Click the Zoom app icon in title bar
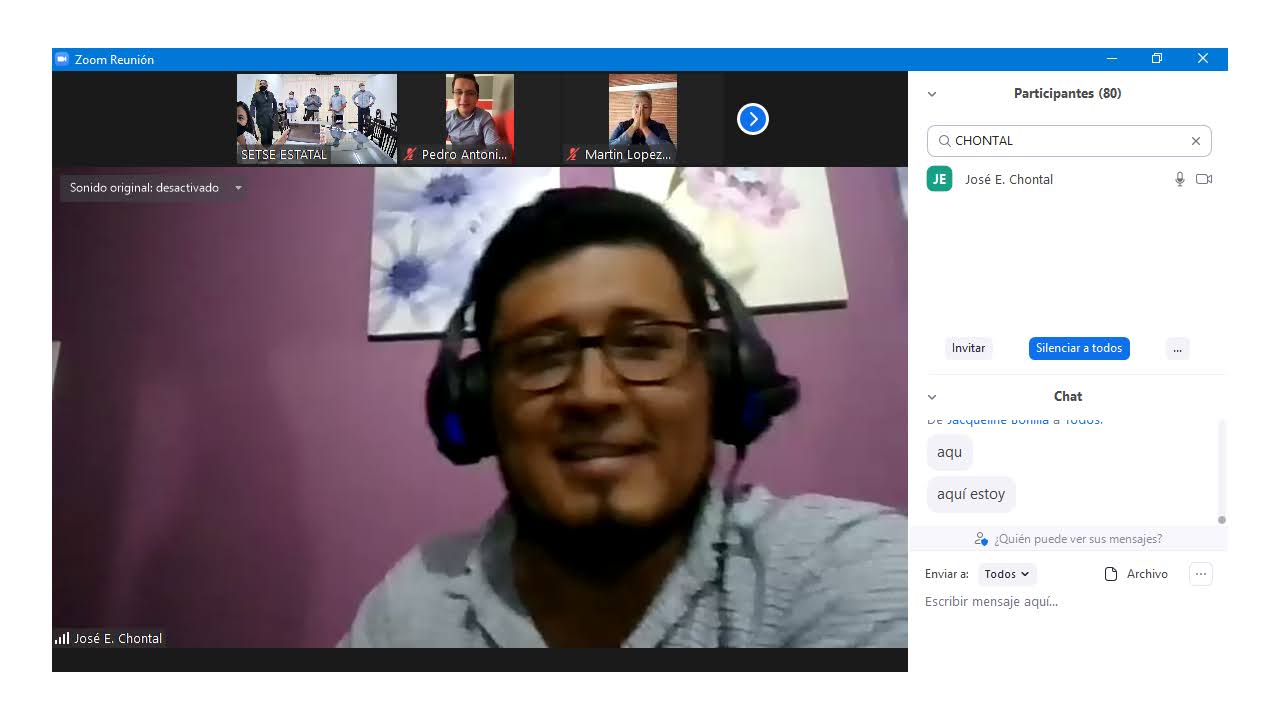The image size is (1280, 720). coord(62,59)
